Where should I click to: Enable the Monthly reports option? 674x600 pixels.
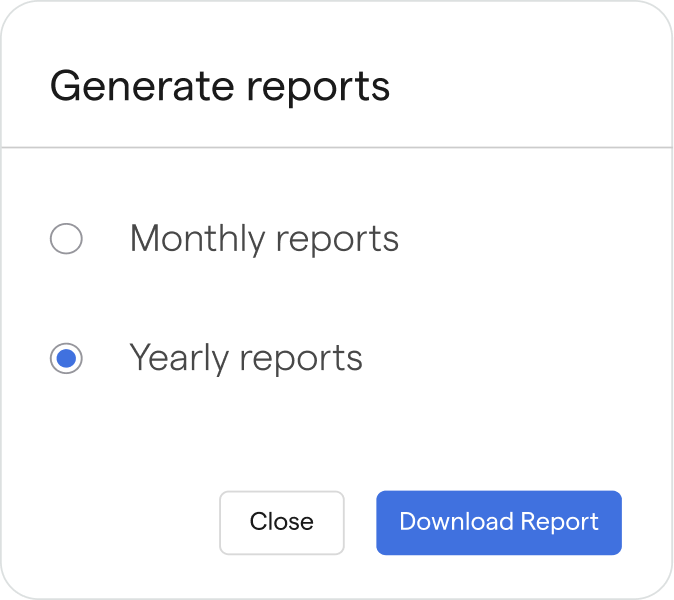point(66,239)
